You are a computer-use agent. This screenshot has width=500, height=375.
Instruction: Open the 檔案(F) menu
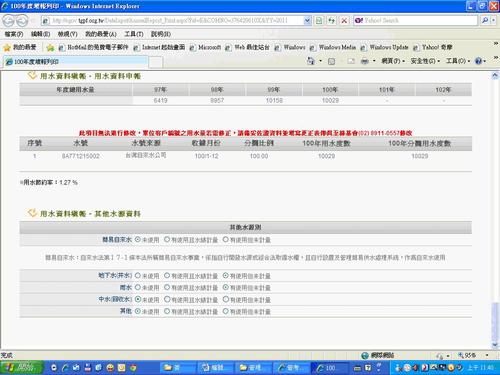[x=14, y=34]
